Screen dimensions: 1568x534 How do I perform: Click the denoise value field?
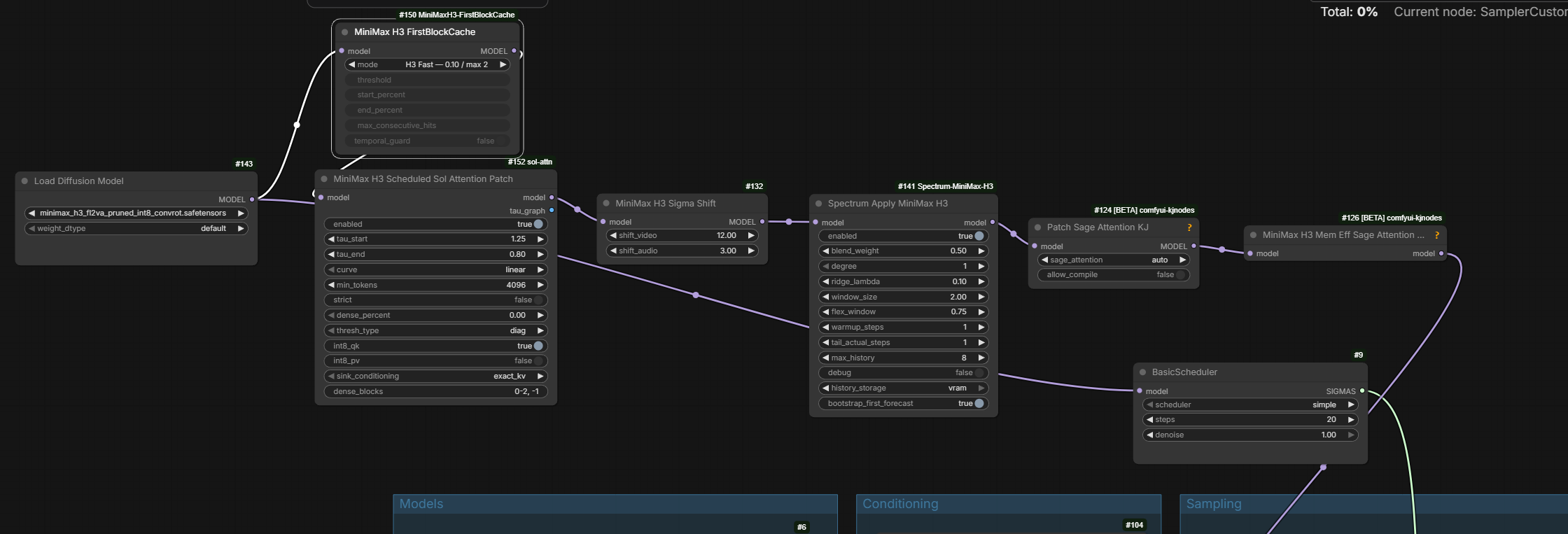(x=1250, y=435)
